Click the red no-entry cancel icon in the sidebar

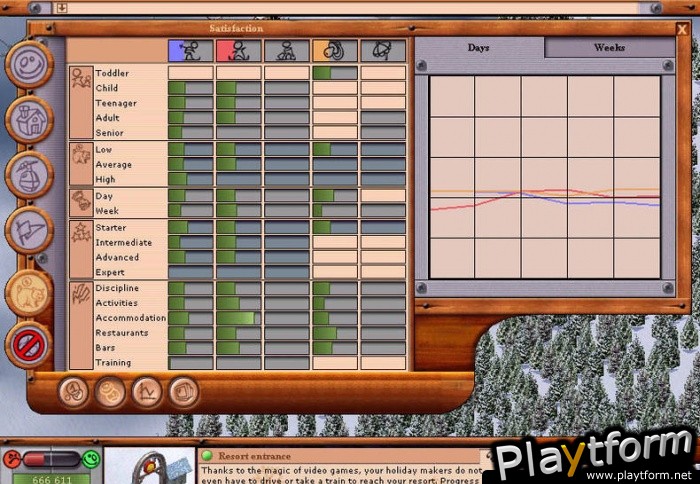coord(29,345)
